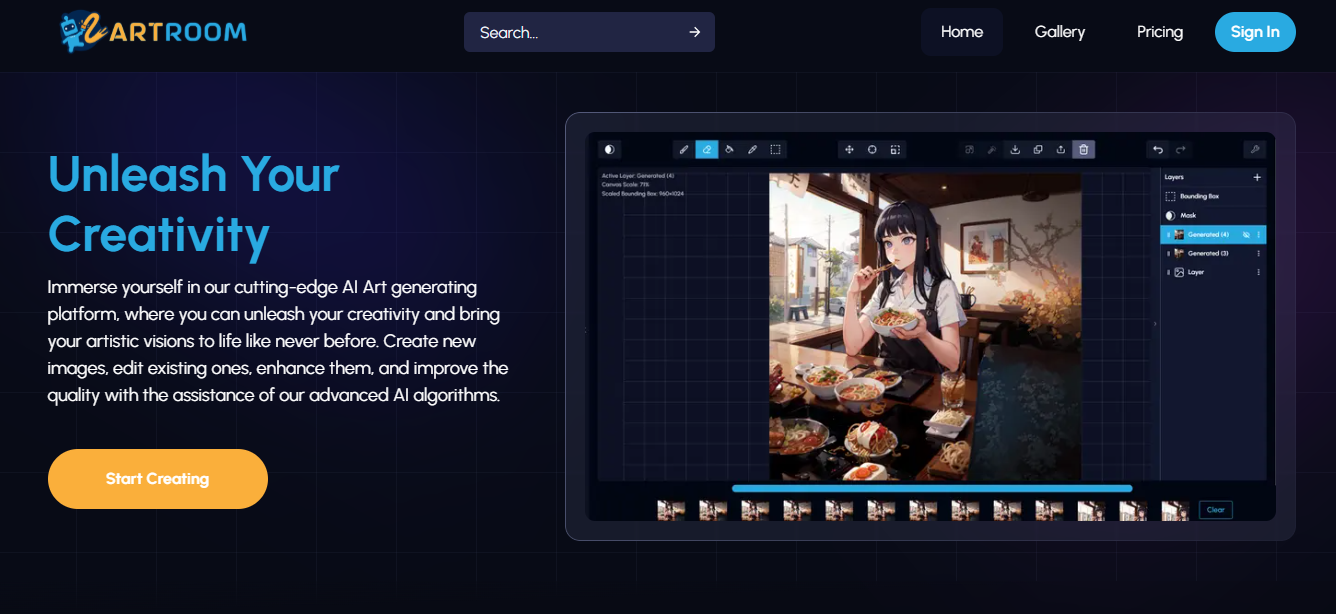
Task: Select the Generated (4) layer name
Action: 1209,234
